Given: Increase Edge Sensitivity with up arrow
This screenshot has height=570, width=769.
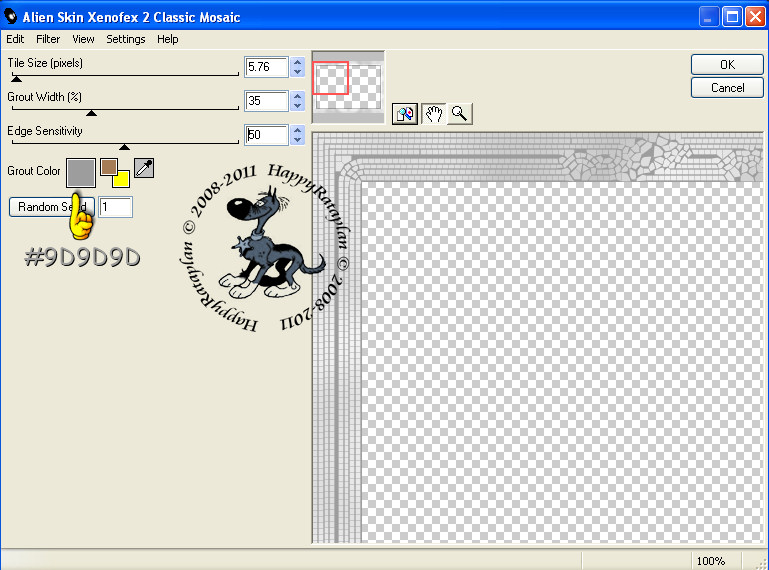Looking at the screenshot, I should (x=297, y=130).
